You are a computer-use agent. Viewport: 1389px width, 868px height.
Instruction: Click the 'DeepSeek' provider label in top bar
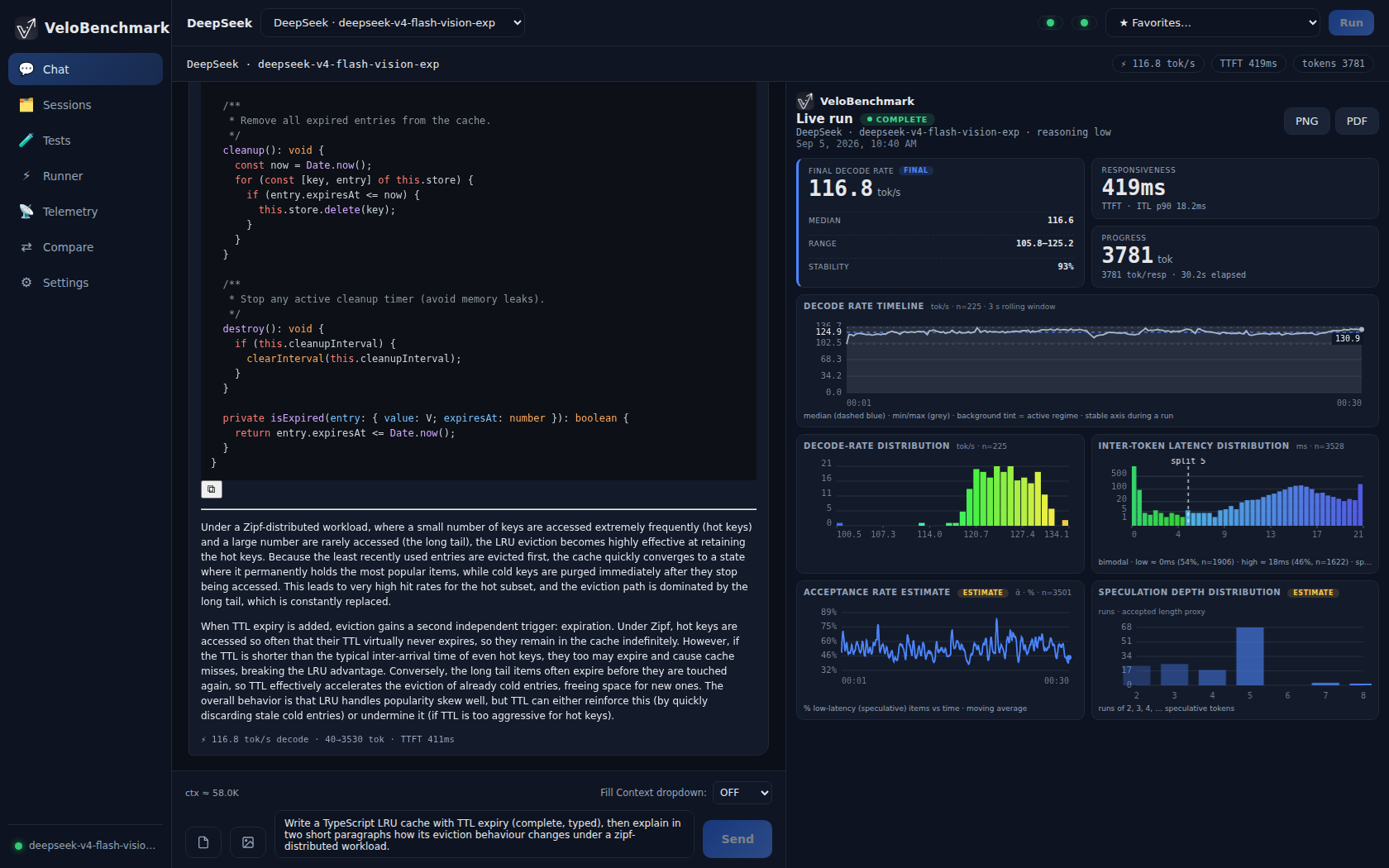coord(219,23)
